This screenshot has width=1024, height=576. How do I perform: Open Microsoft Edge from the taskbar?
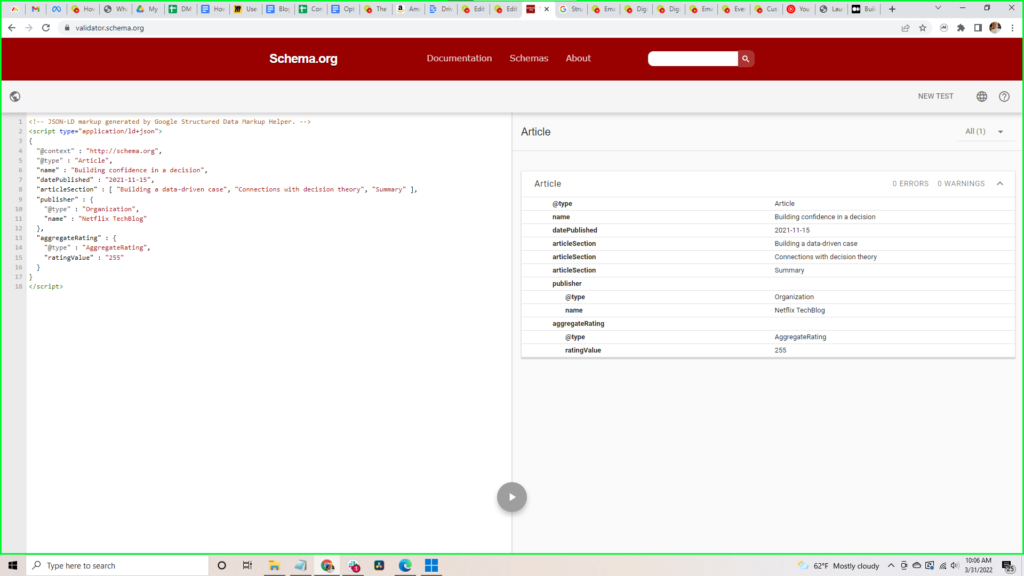point(405,565)
